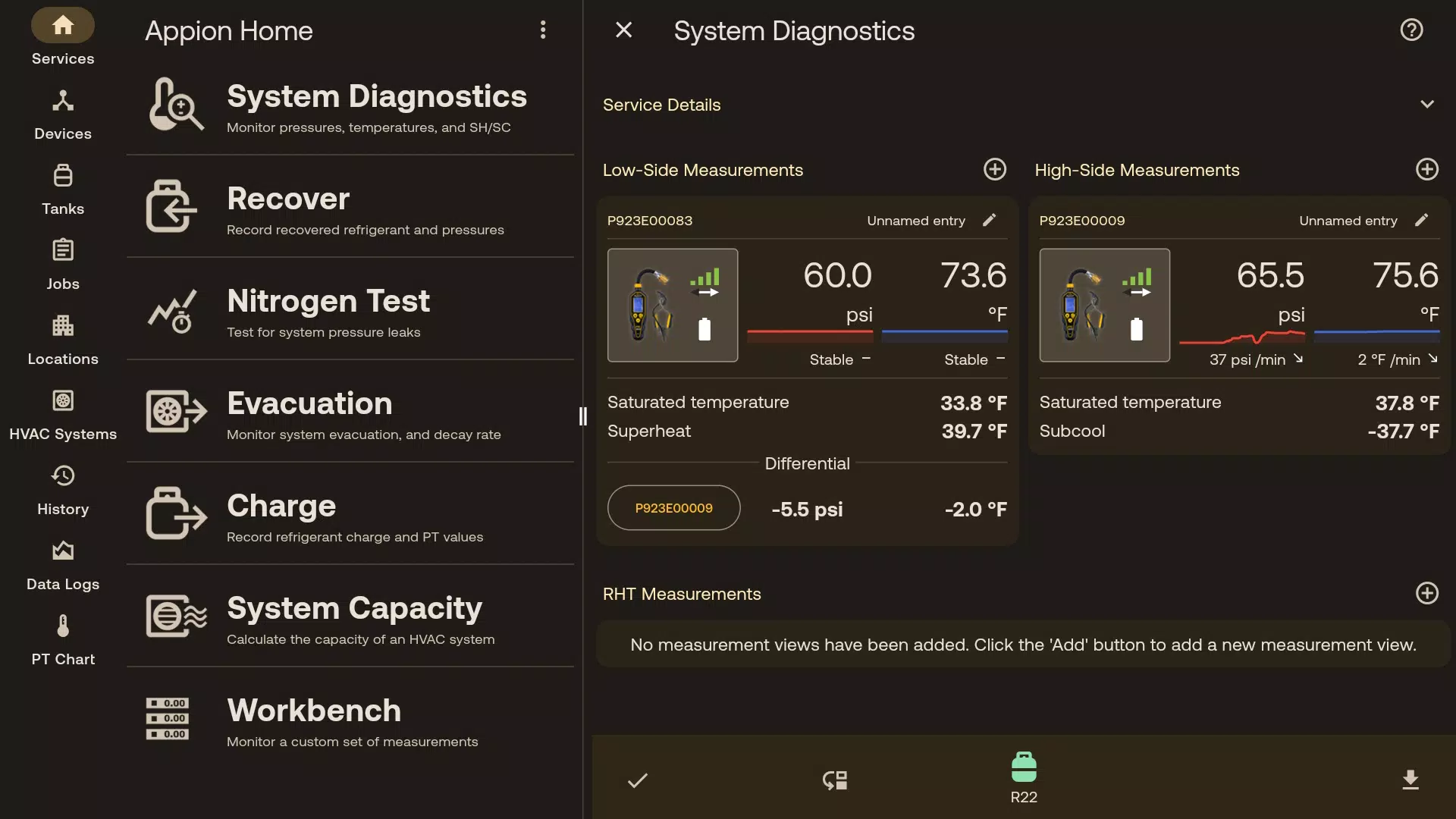Click the Subcool -37.7 °F value

(x=1403, y=431)
